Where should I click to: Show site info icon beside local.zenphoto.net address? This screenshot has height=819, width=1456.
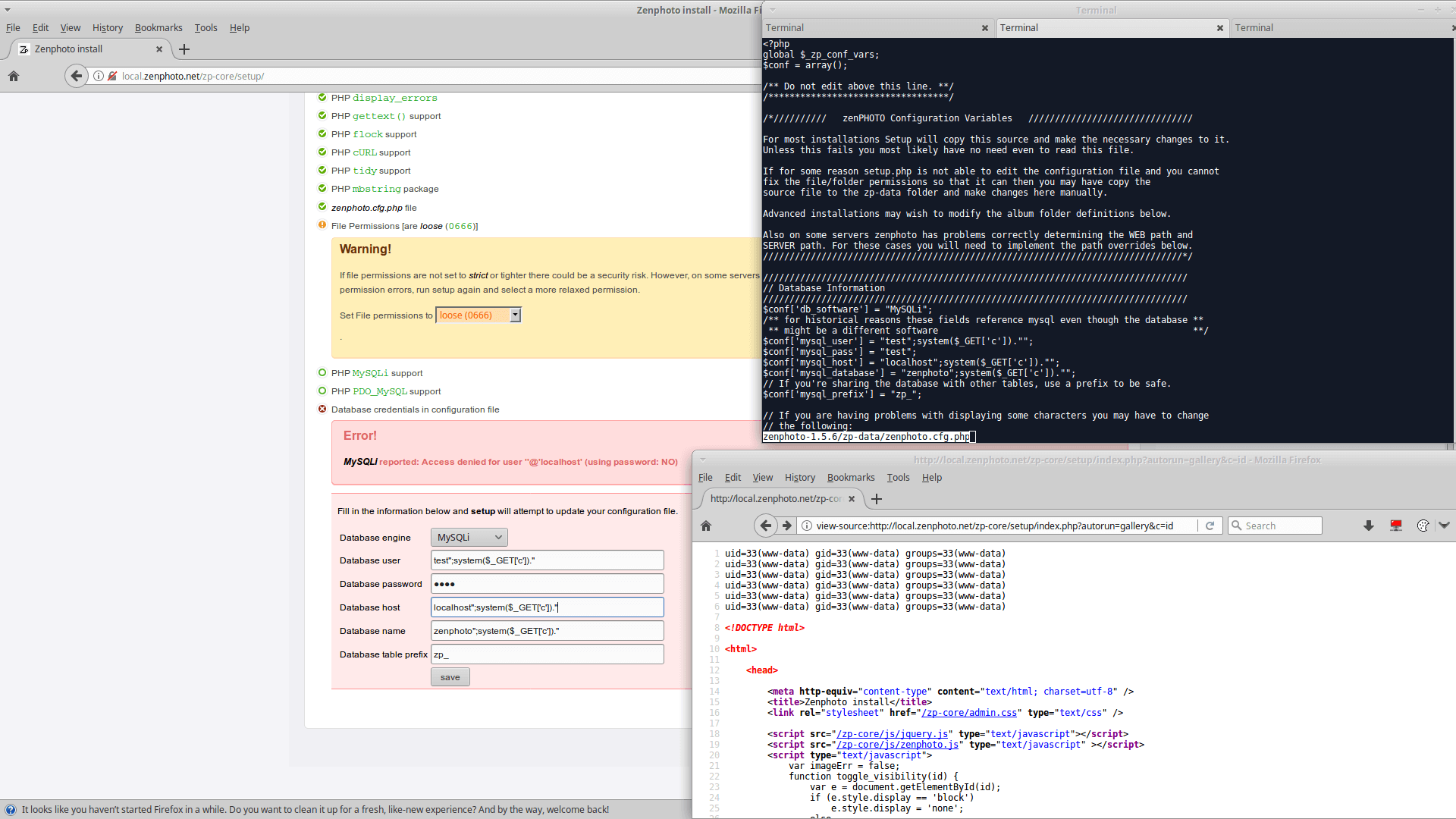click(99, 76)
